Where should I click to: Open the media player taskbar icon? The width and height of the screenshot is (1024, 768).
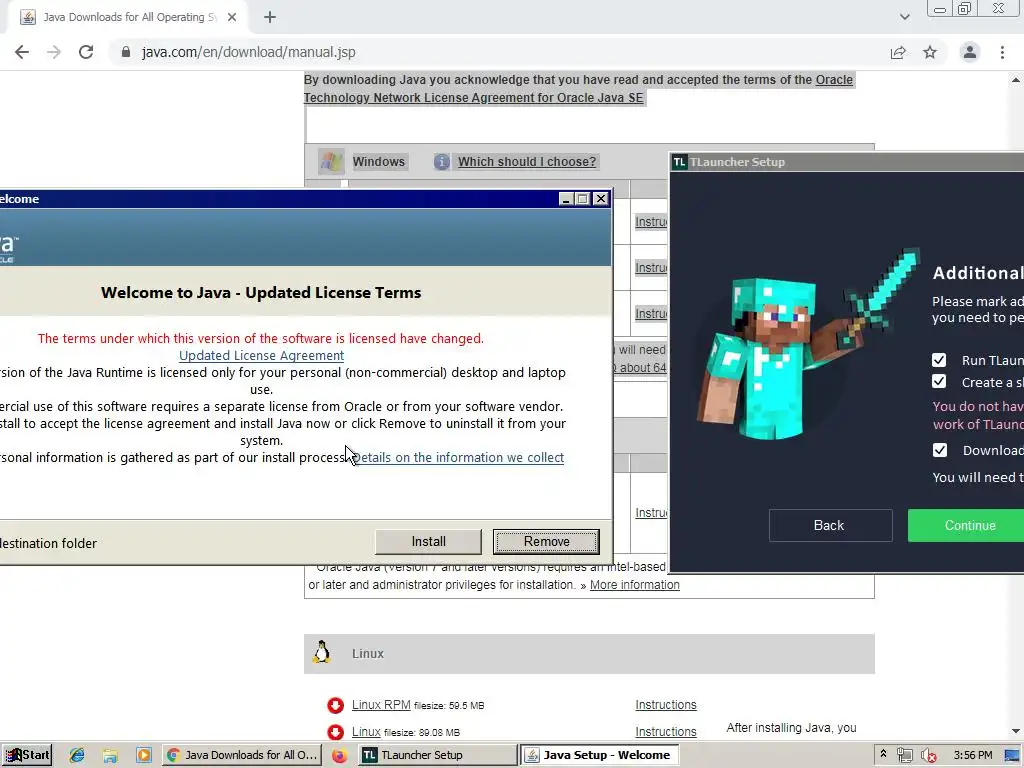pos(144,755)
